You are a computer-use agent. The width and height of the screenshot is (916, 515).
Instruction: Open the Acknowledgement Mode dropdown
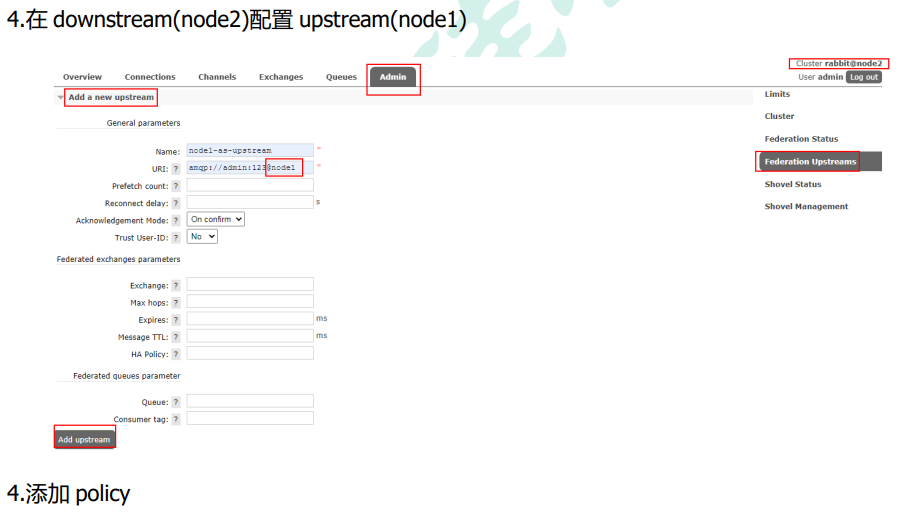click(216, 220)
